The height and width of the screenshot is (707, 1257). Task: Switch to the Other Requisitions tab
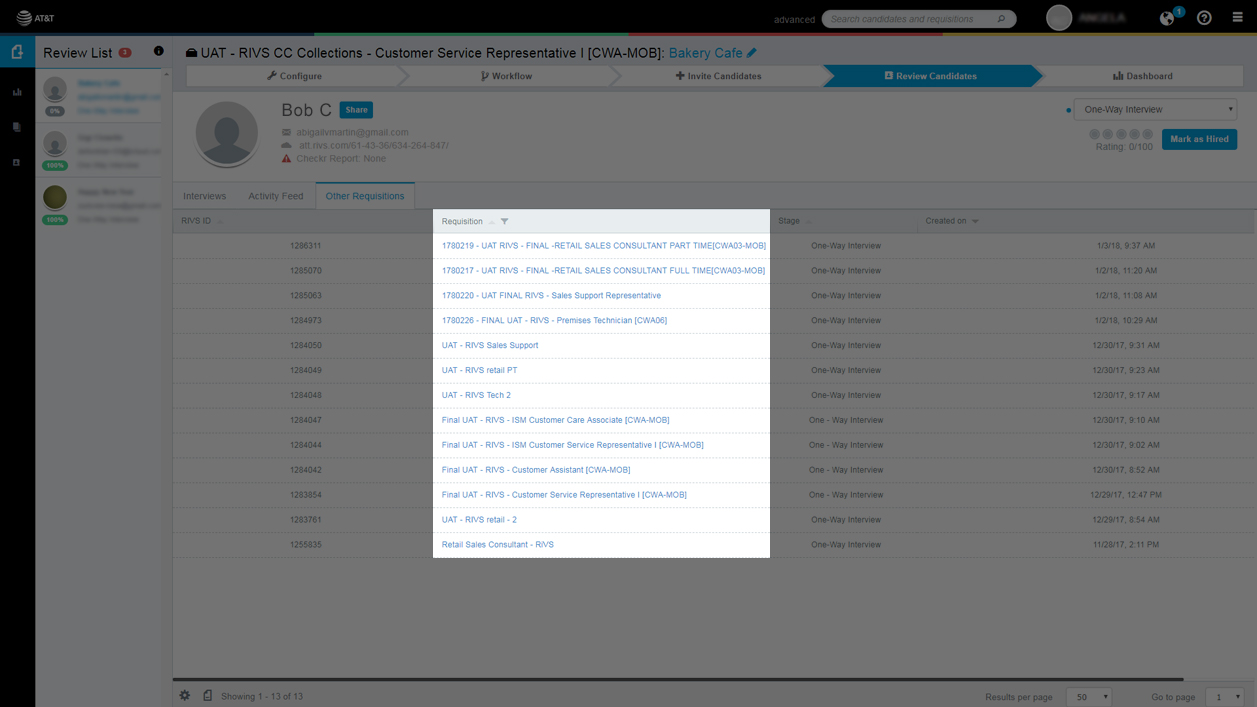365,196
